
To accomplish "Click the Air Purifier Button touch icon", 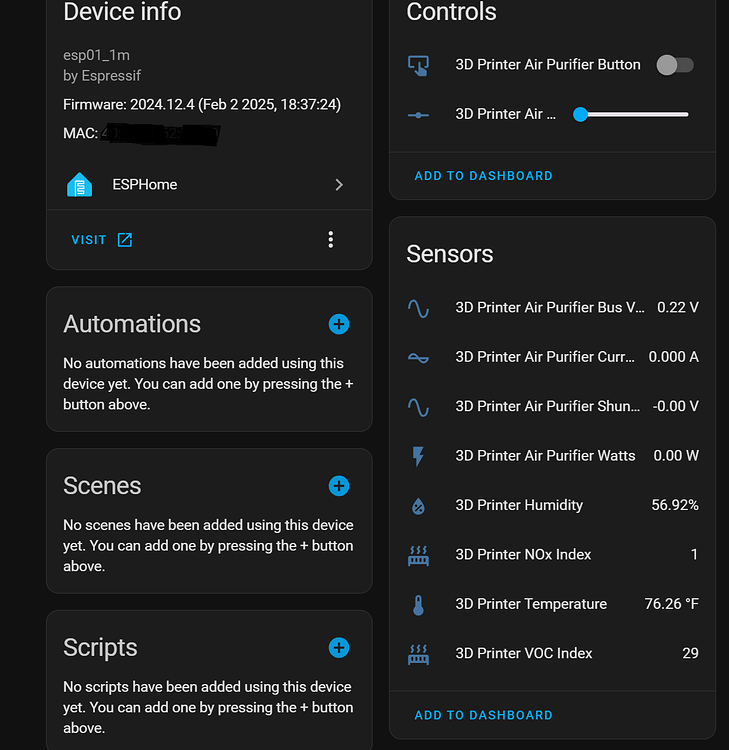I will (419, 65).
